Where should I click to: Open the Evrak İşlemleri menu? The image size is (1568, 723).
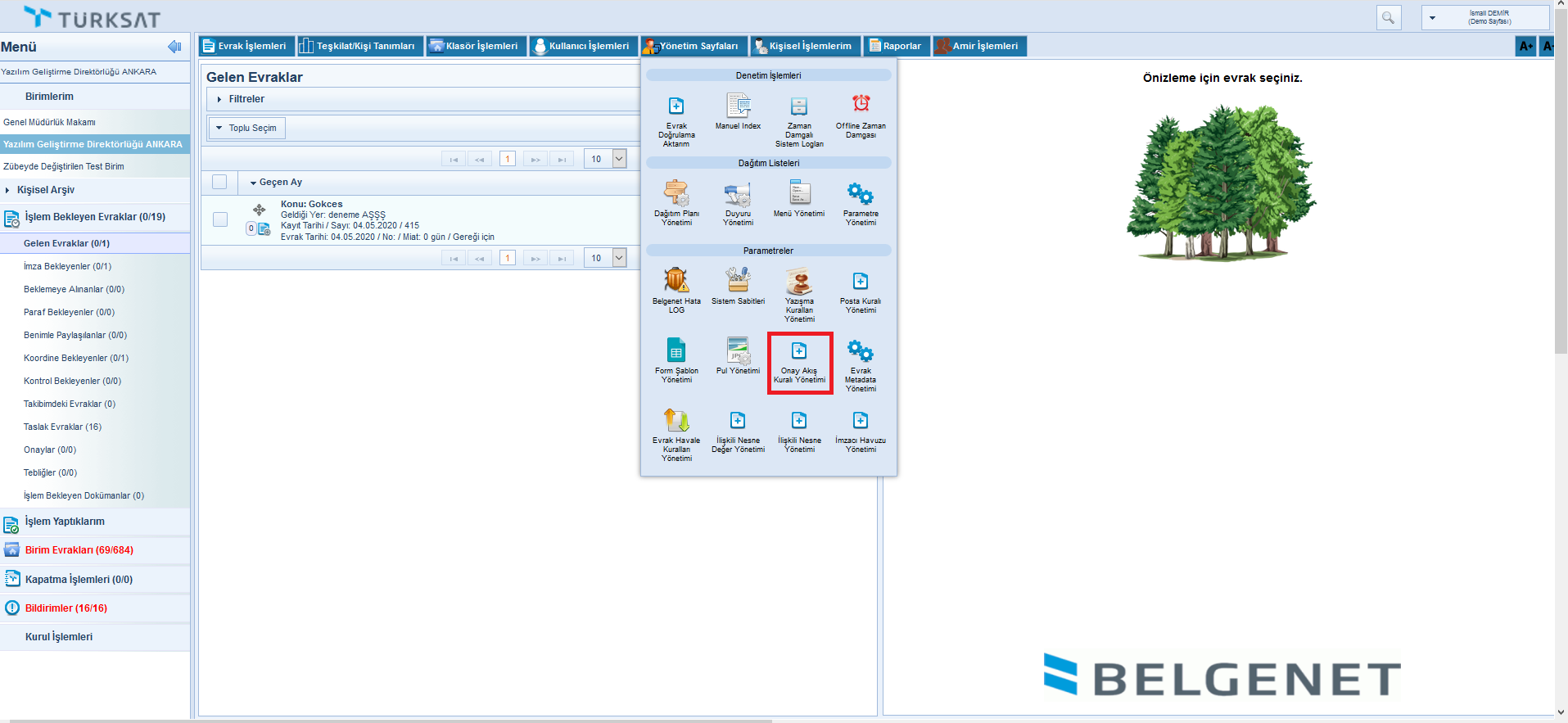click(244, 46)
